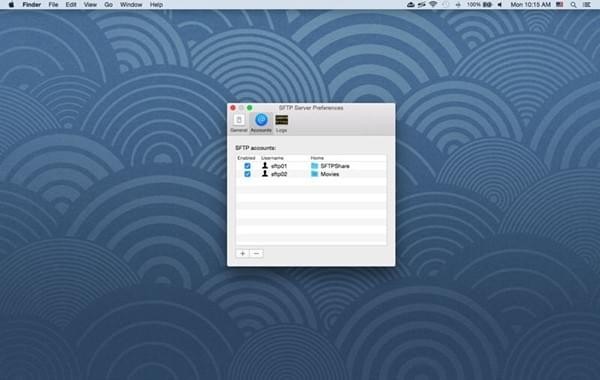
Task: Click the sftp02 user icon
Action: pos(265,174)
